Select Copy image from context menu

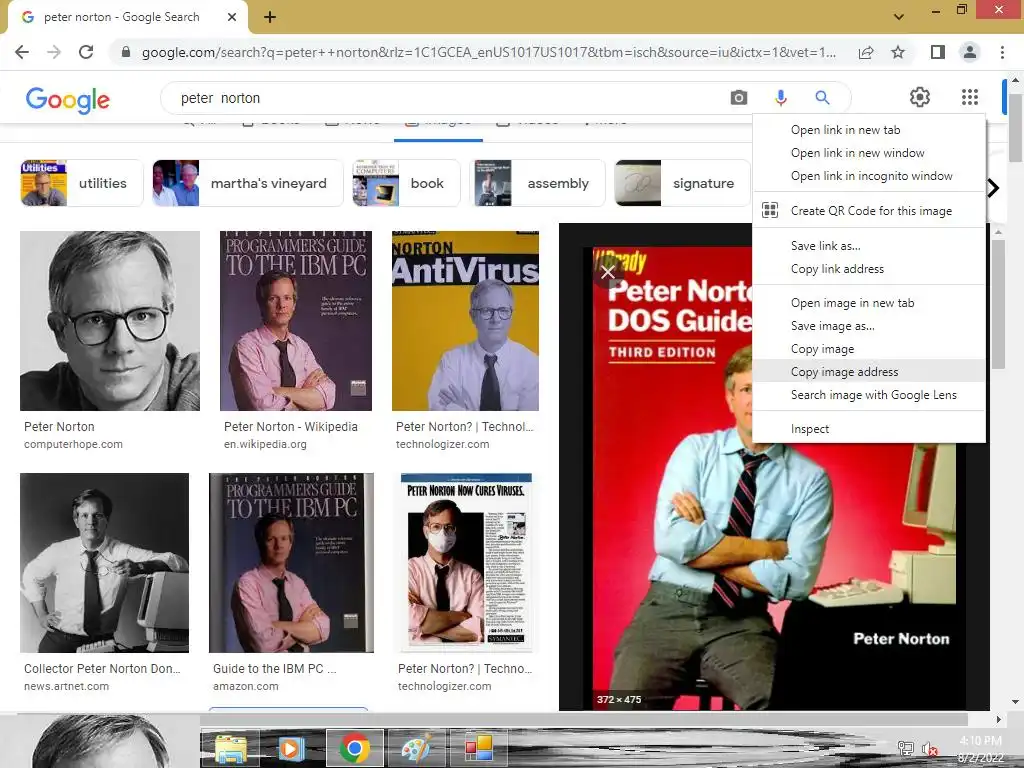(869, 349)
